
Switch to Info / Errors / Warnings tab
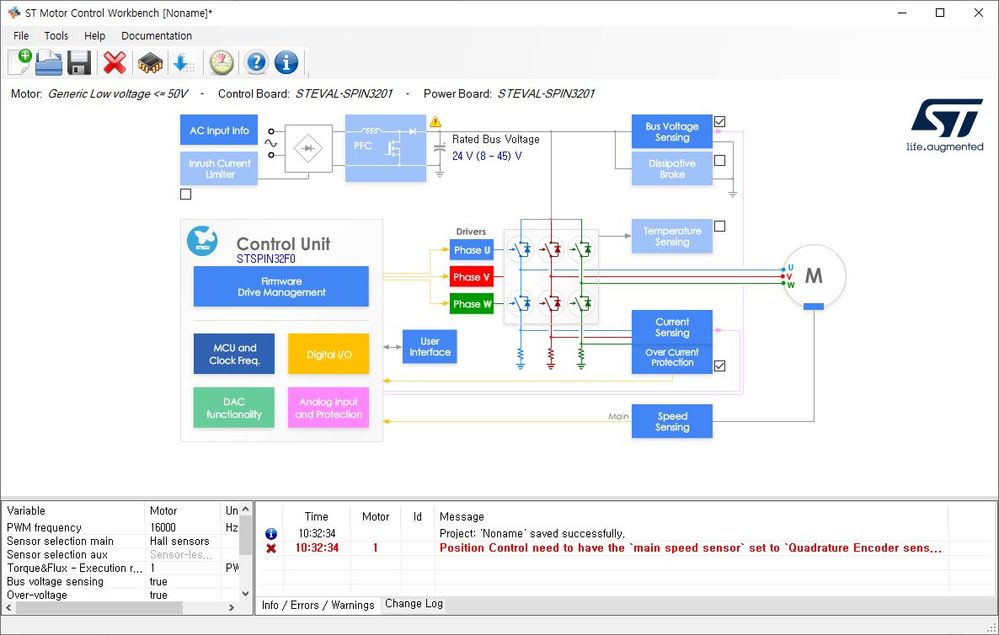coord(318,605)
